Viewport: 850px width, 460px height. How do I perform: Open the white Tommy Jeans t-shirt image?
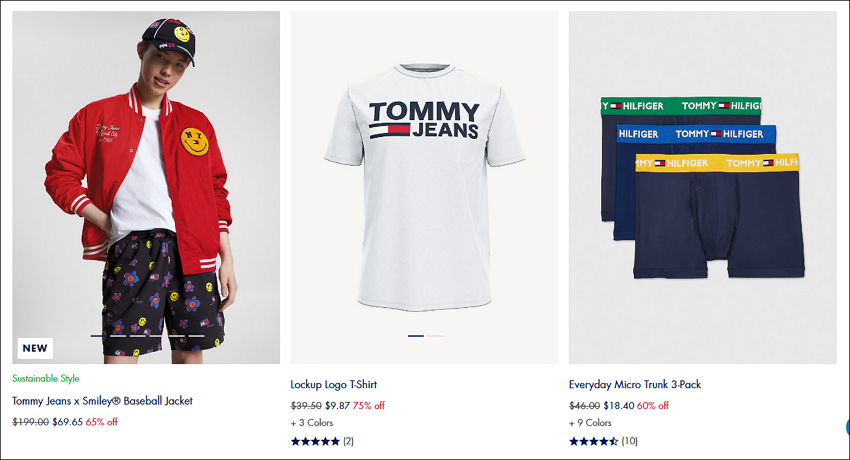pyautogui.click(x=424, y=187)
